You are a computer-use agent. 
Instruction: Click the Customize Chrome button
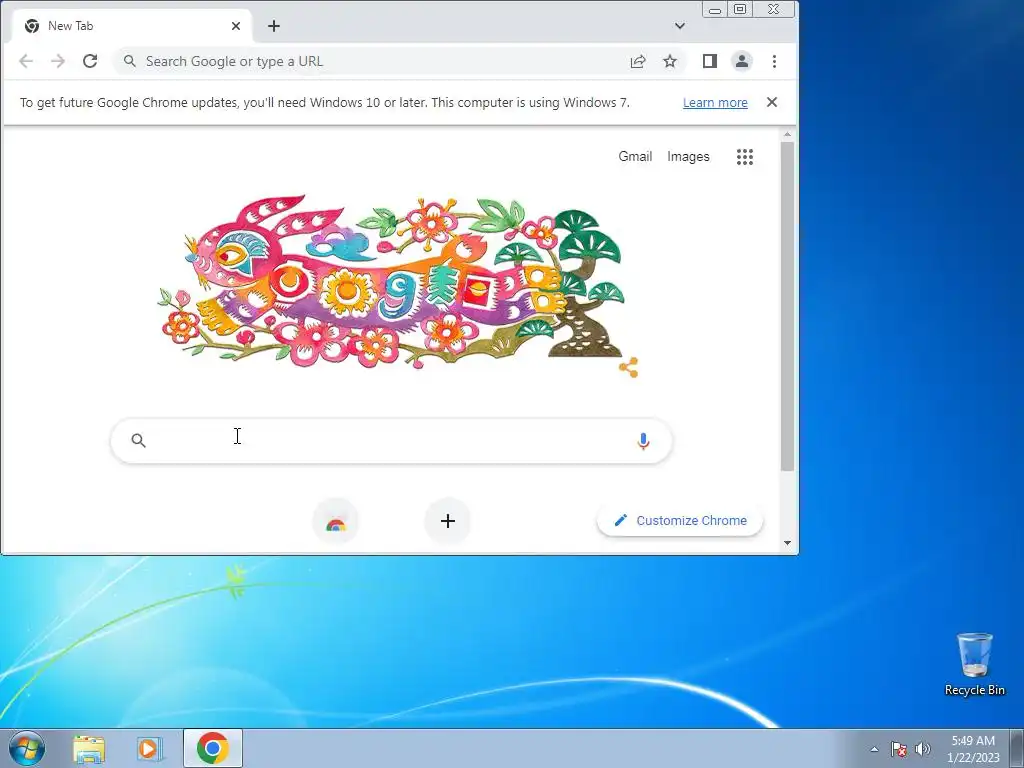(x=680, y=520)
